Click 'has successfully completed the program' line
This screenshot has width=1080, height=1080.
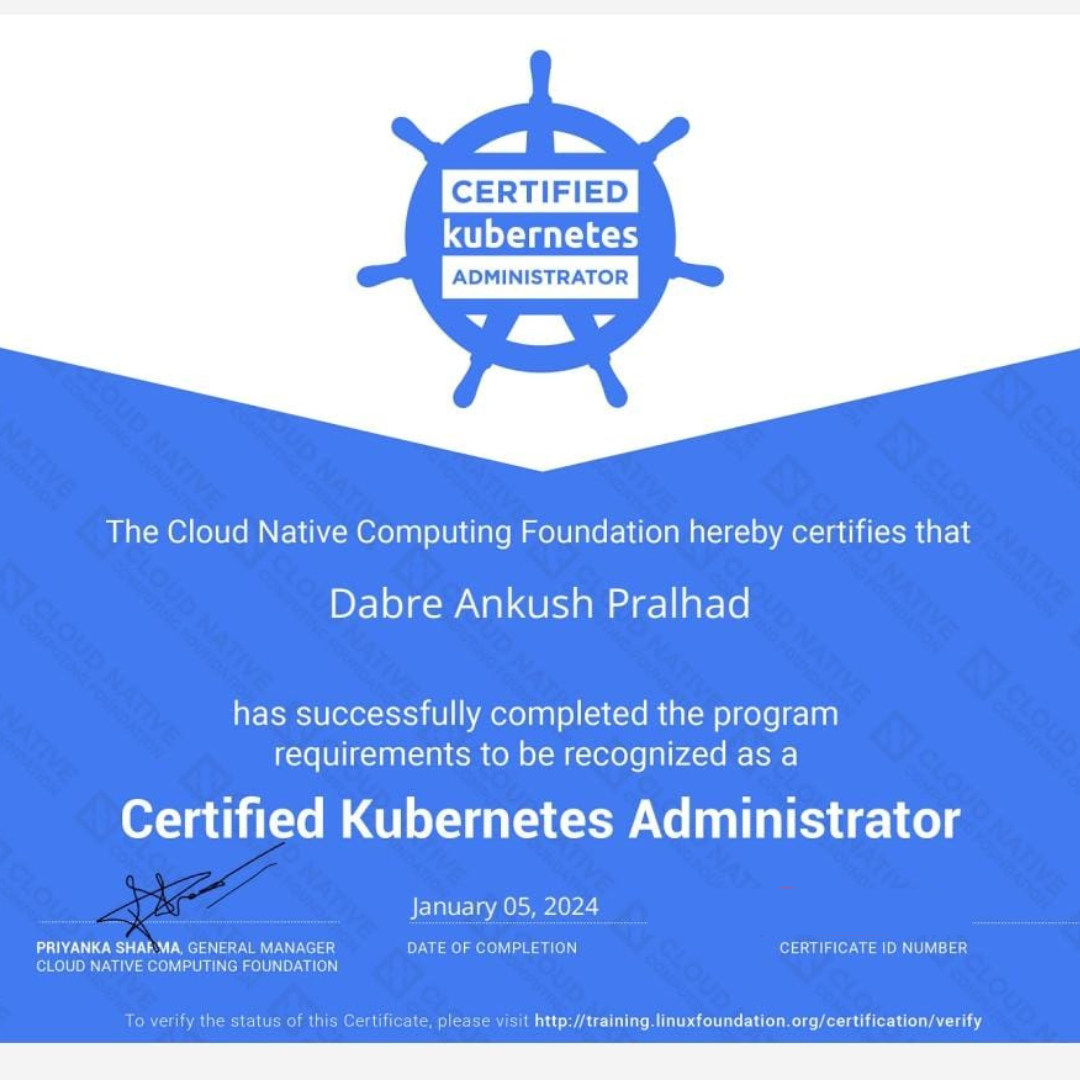pos(536,714)
